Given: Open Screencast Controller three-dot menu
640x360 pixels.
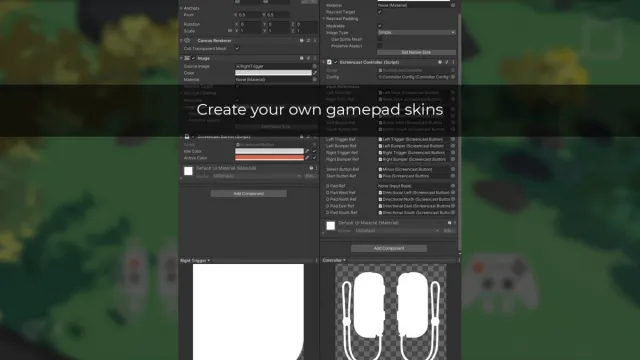Looking at the screenshot, I should point(453,62).
